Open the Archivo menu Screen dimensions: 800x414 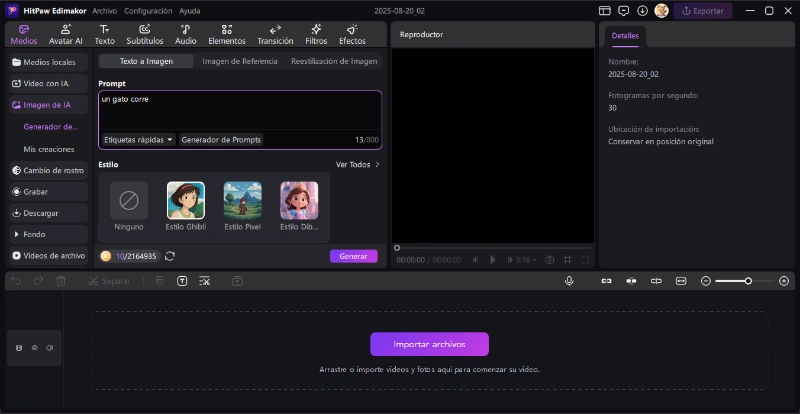[x=104, y=11]
